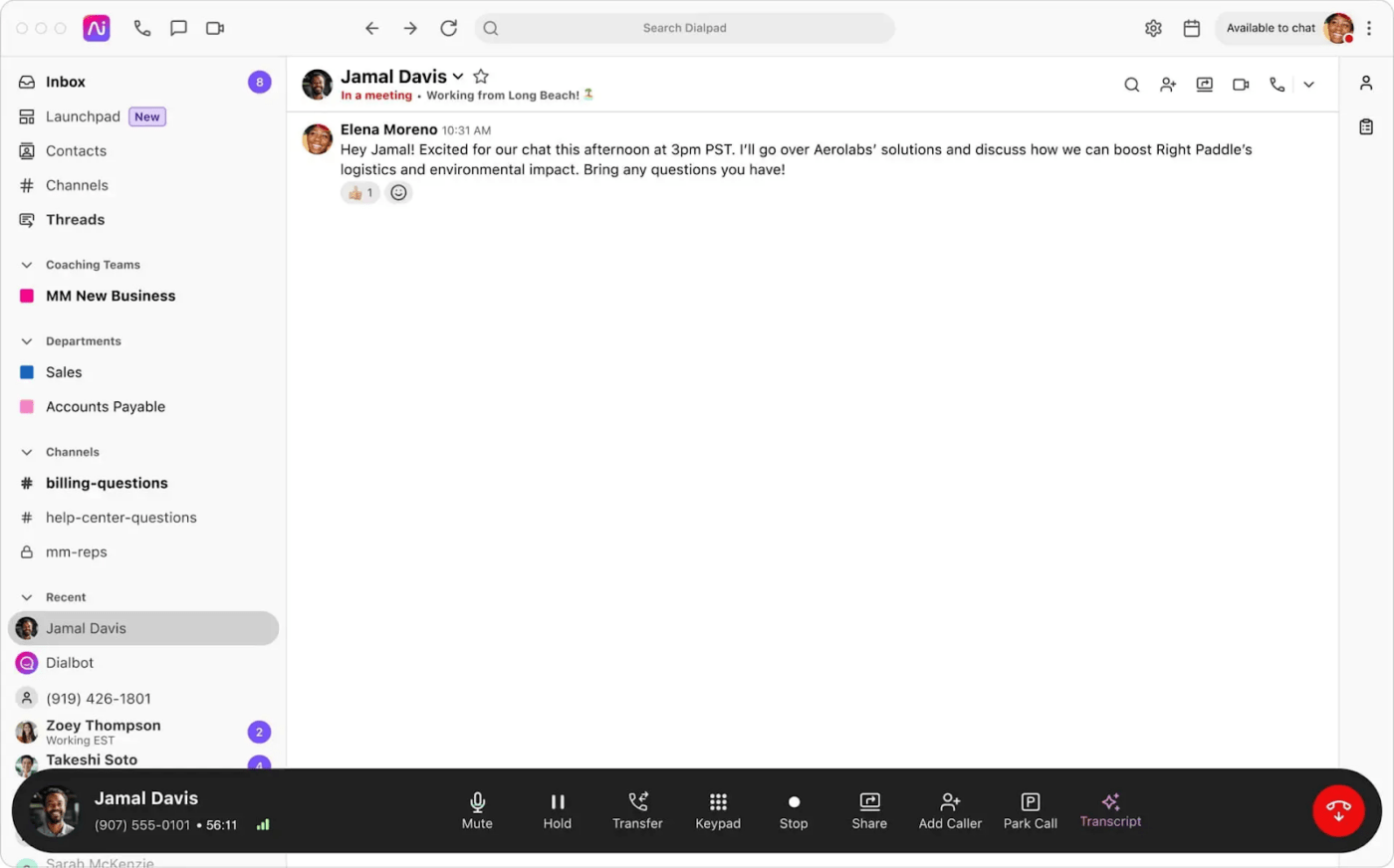Screen dimensions: 1394x868
Task: Open billing-questions channel
Action: 143,483
